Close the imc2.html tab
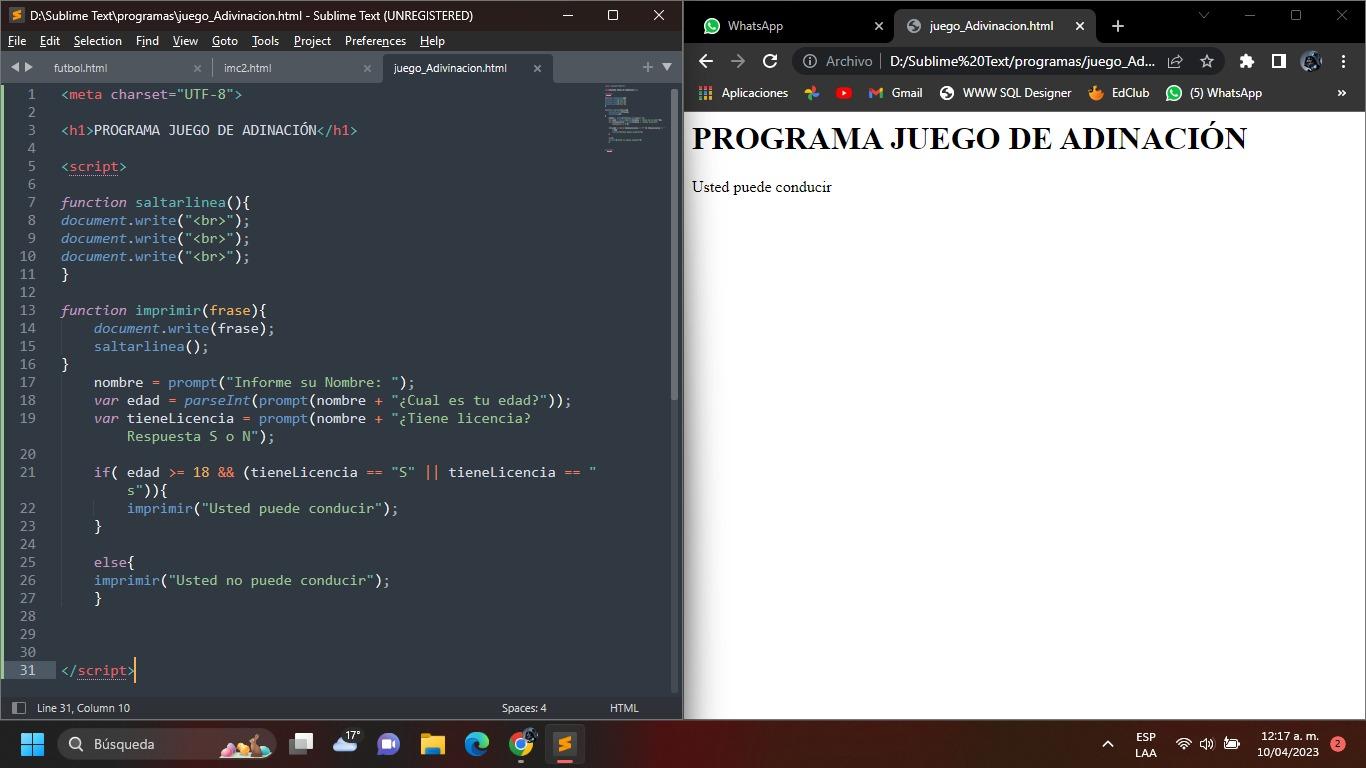The width and height of the screenshot is (1366, 768). 367,68
